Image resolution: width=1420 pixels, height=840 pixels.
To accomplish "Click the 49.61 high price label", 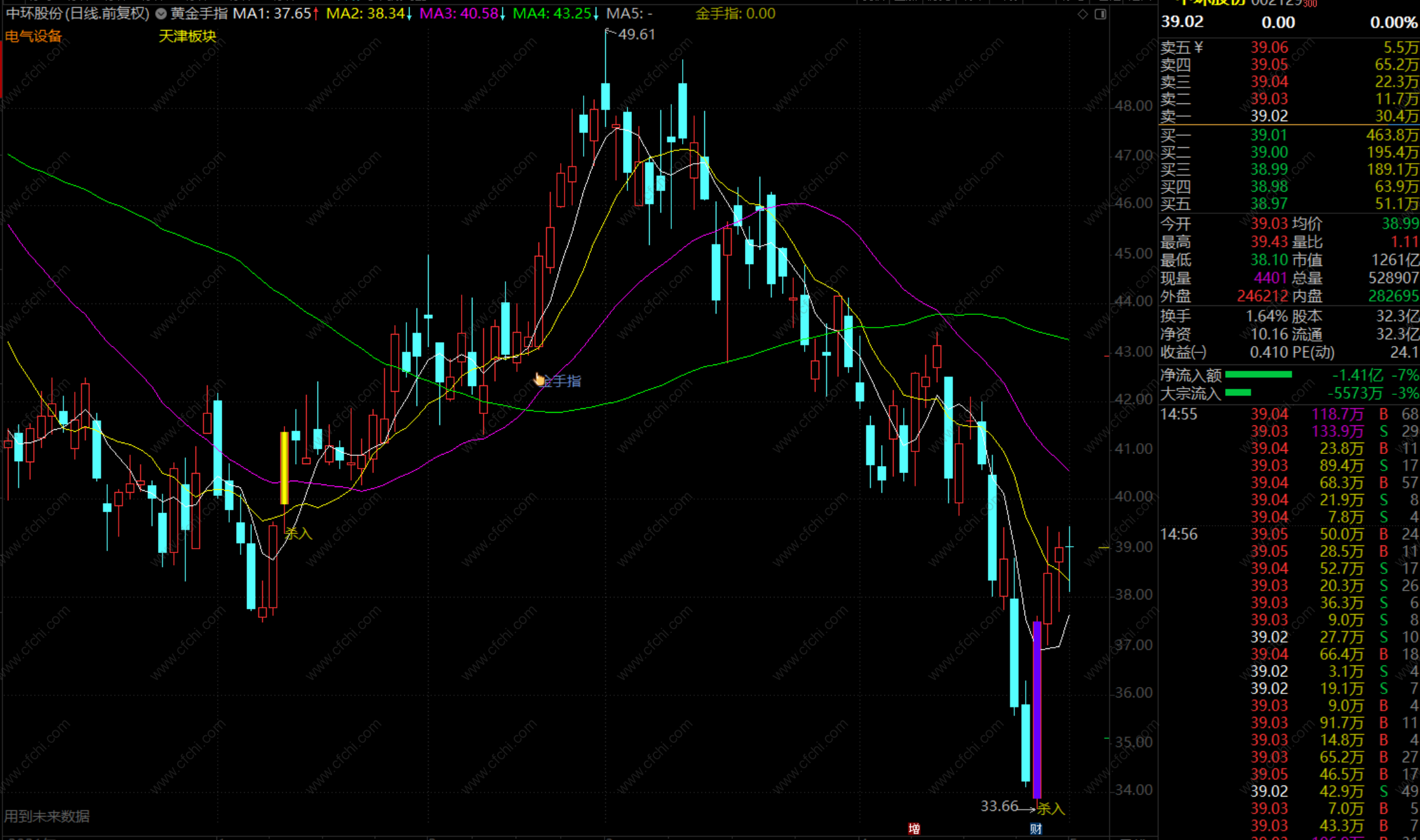I will (x=636, y=34).
